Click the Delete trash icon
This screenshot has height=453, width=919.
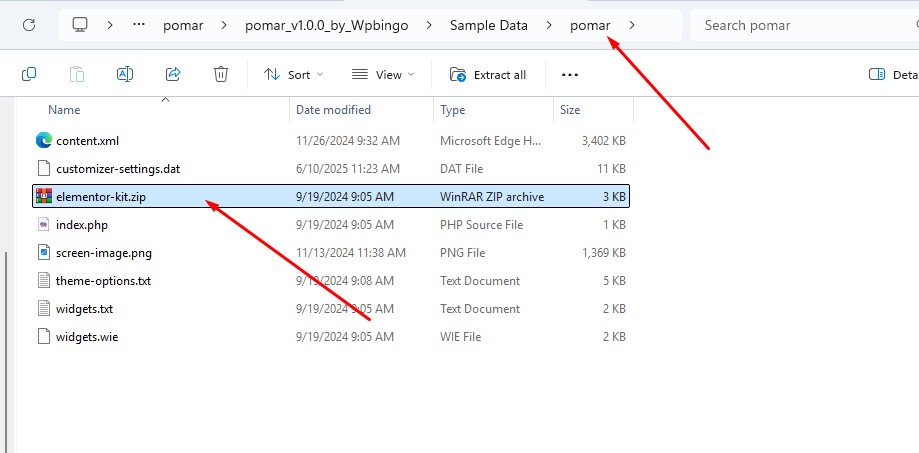(221, 74)
